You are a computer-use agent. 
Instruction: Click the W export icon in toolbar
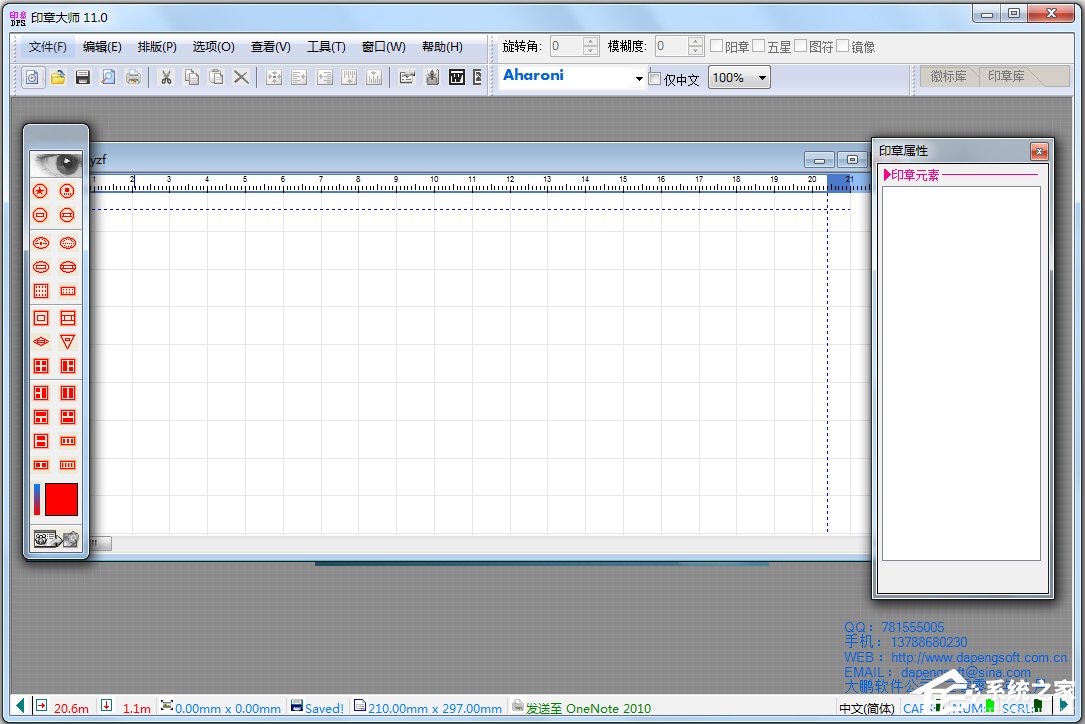point(457,77)
